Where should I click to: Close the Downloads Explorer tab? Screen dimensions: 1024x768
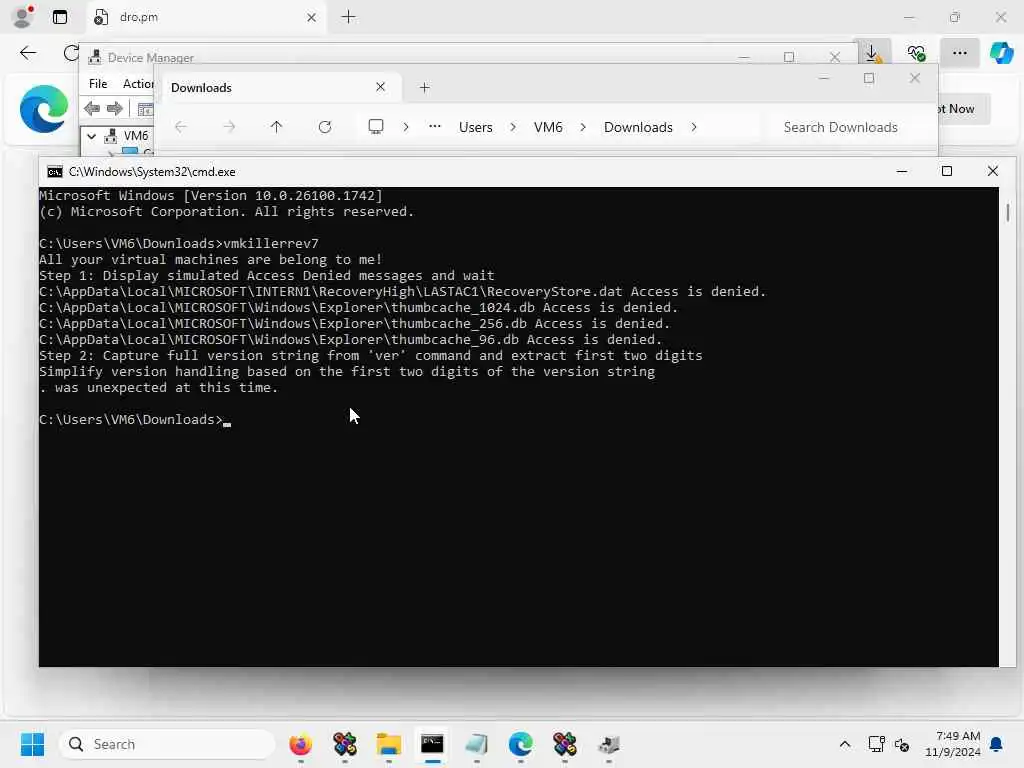(380, 87)
